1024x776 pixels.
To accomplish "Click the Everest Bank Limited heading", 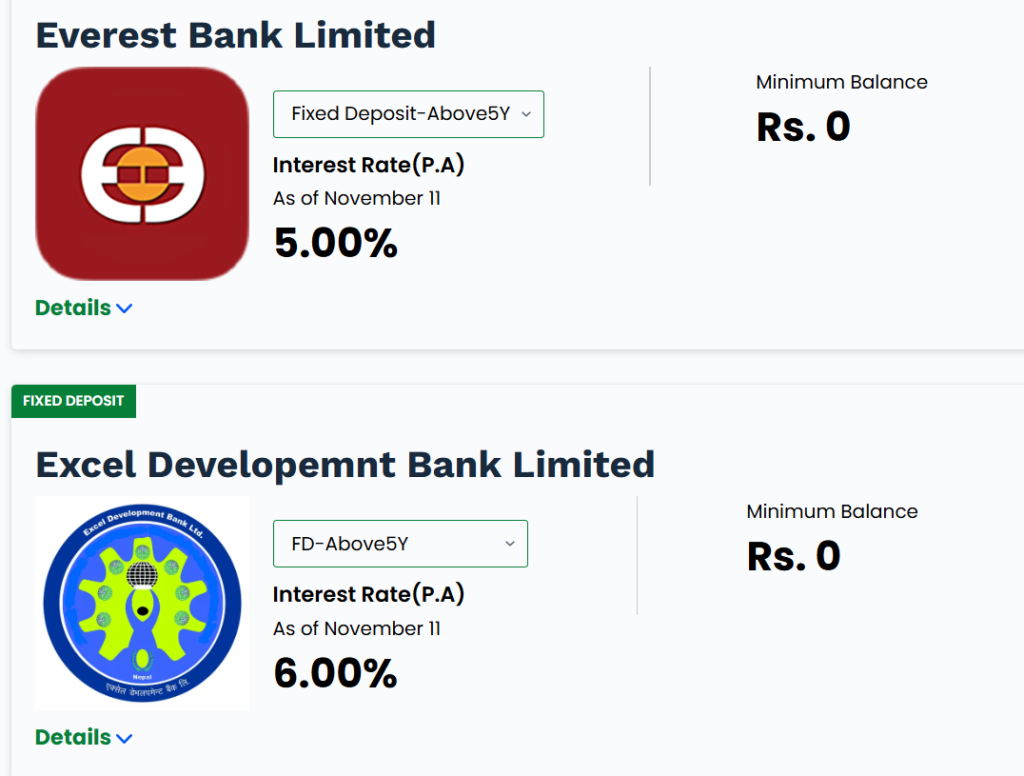I will pyautogui.click(x=236, y=35).
